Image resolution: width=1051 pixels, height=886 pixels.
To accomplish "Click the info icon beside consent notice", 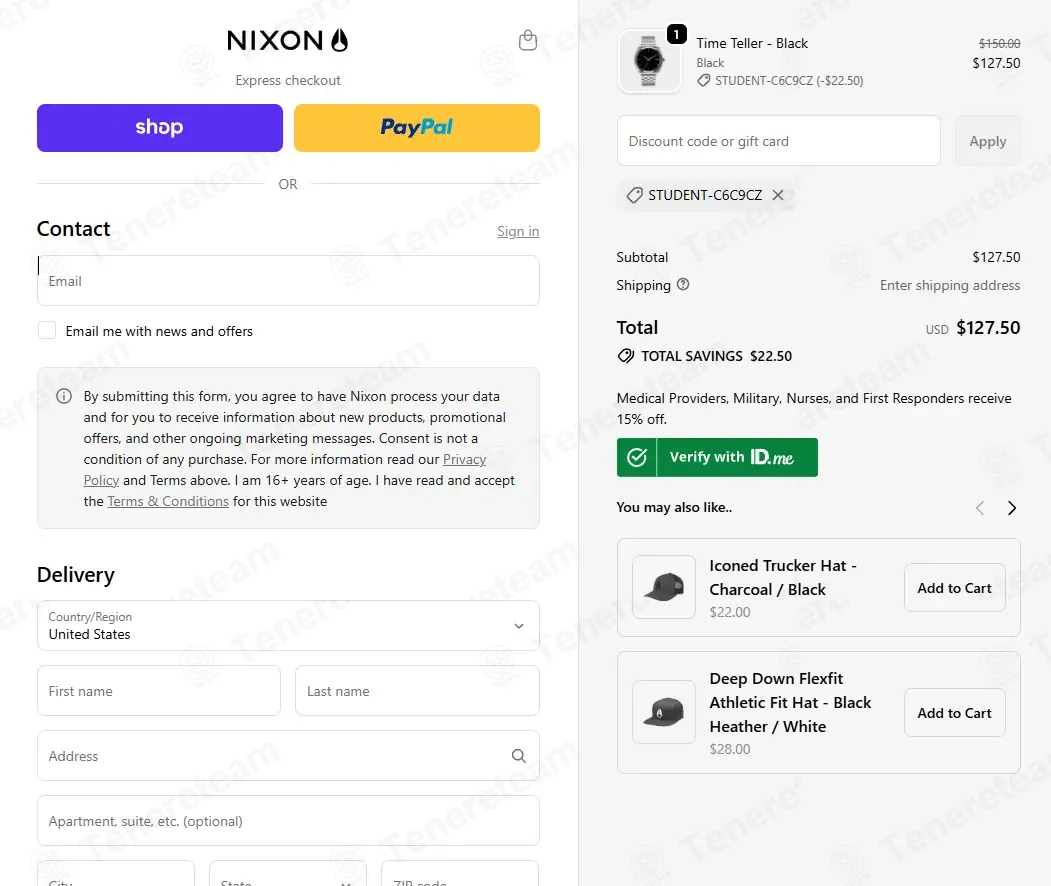I will (64, 396).
